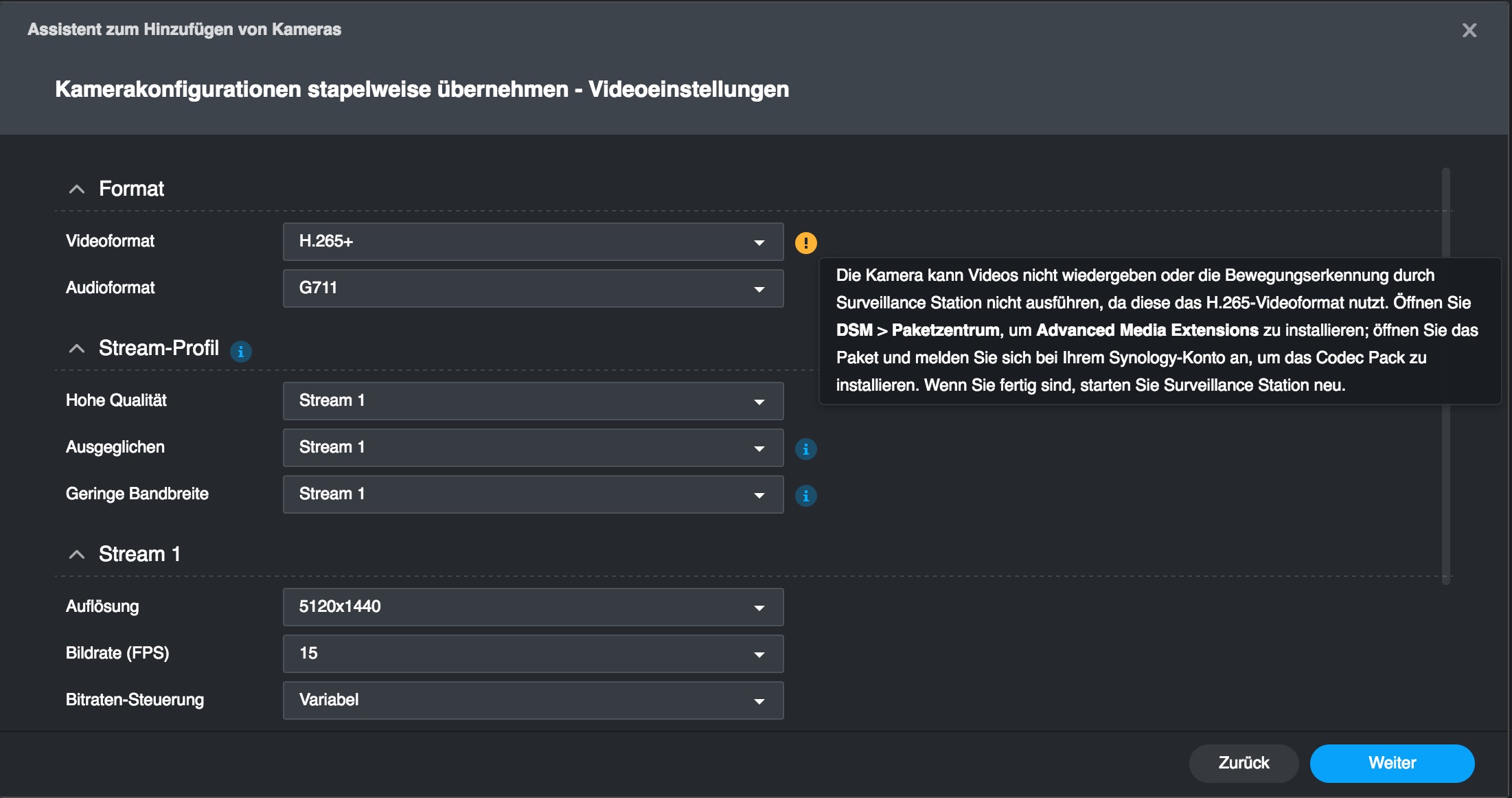
Task: Open the Ausgeglichen stream dropdown
Action: [533, 448]
